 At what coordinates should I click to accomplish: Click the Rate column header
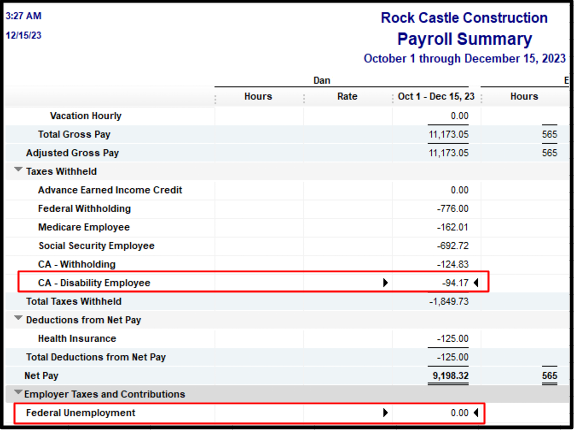click(347, 97)
